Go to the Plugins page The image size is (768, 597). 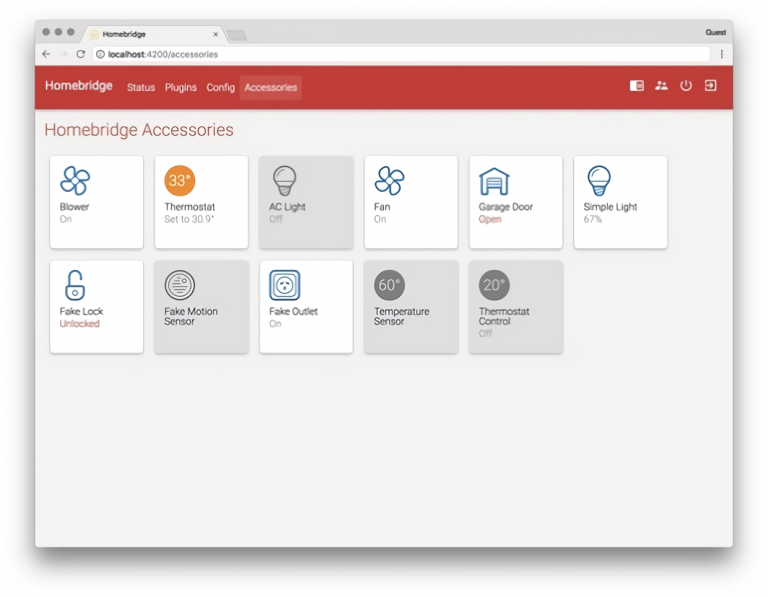pos(181,88)
